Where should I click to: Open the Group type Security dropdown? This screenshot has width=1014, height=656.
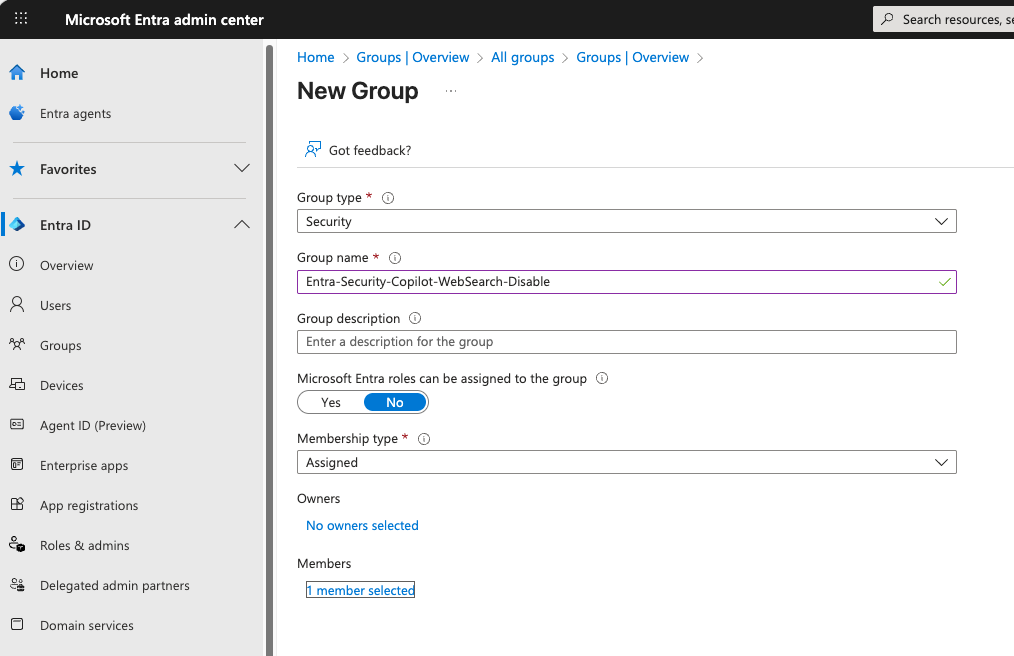pyautogui.click(x=626, y=221)
